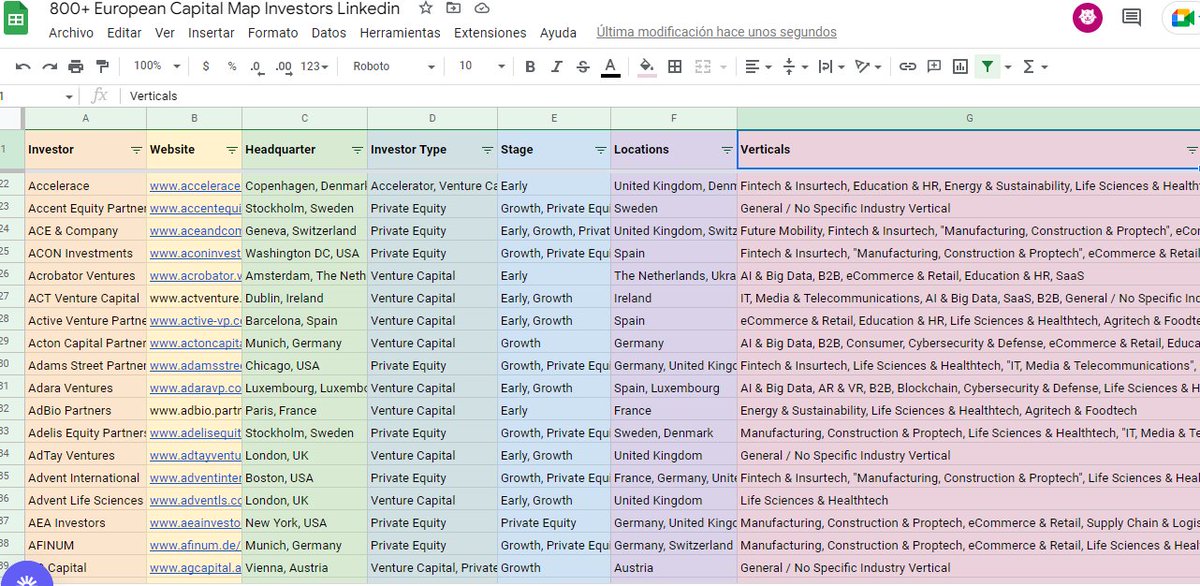Increase decimal places icon
Screen dimensions: 1200x586
click(x=284, y=67)
